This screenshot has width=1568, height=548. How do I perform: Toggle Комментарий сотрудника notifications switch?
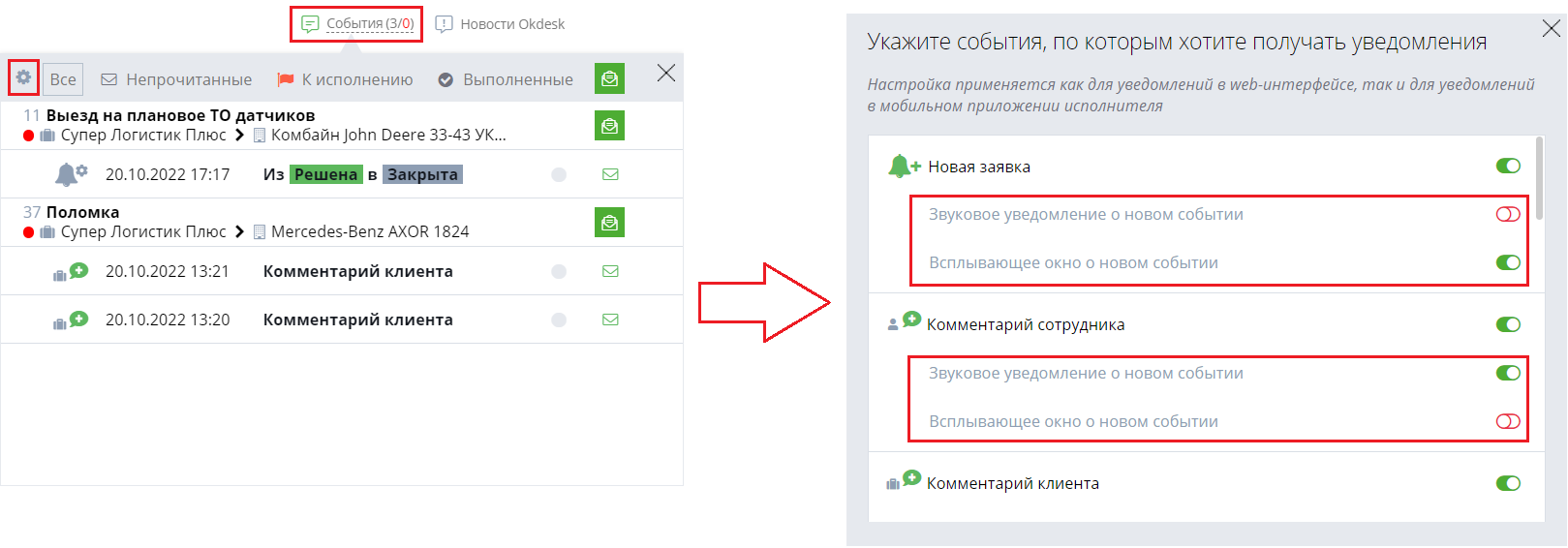[1508, 324]
